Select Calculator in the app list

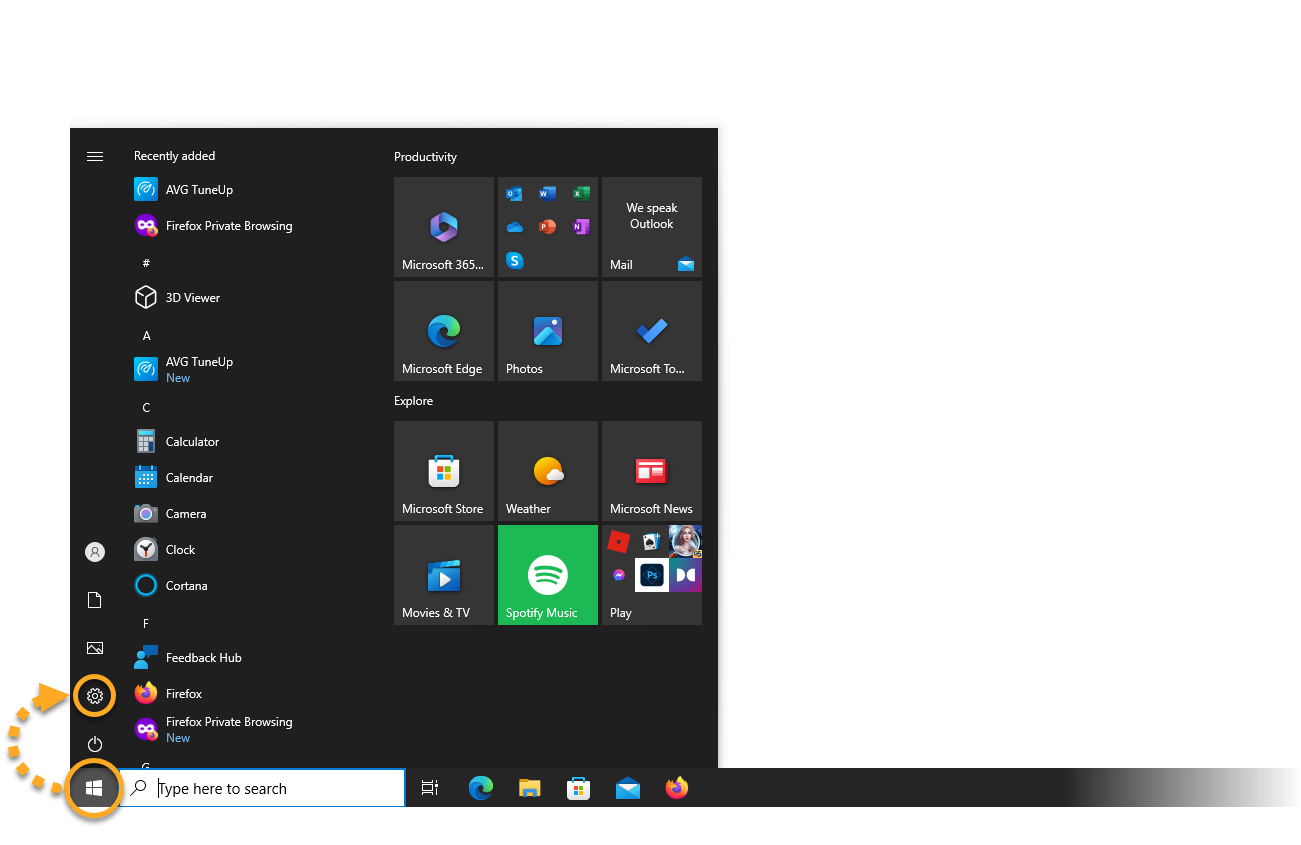pos(192,442)
